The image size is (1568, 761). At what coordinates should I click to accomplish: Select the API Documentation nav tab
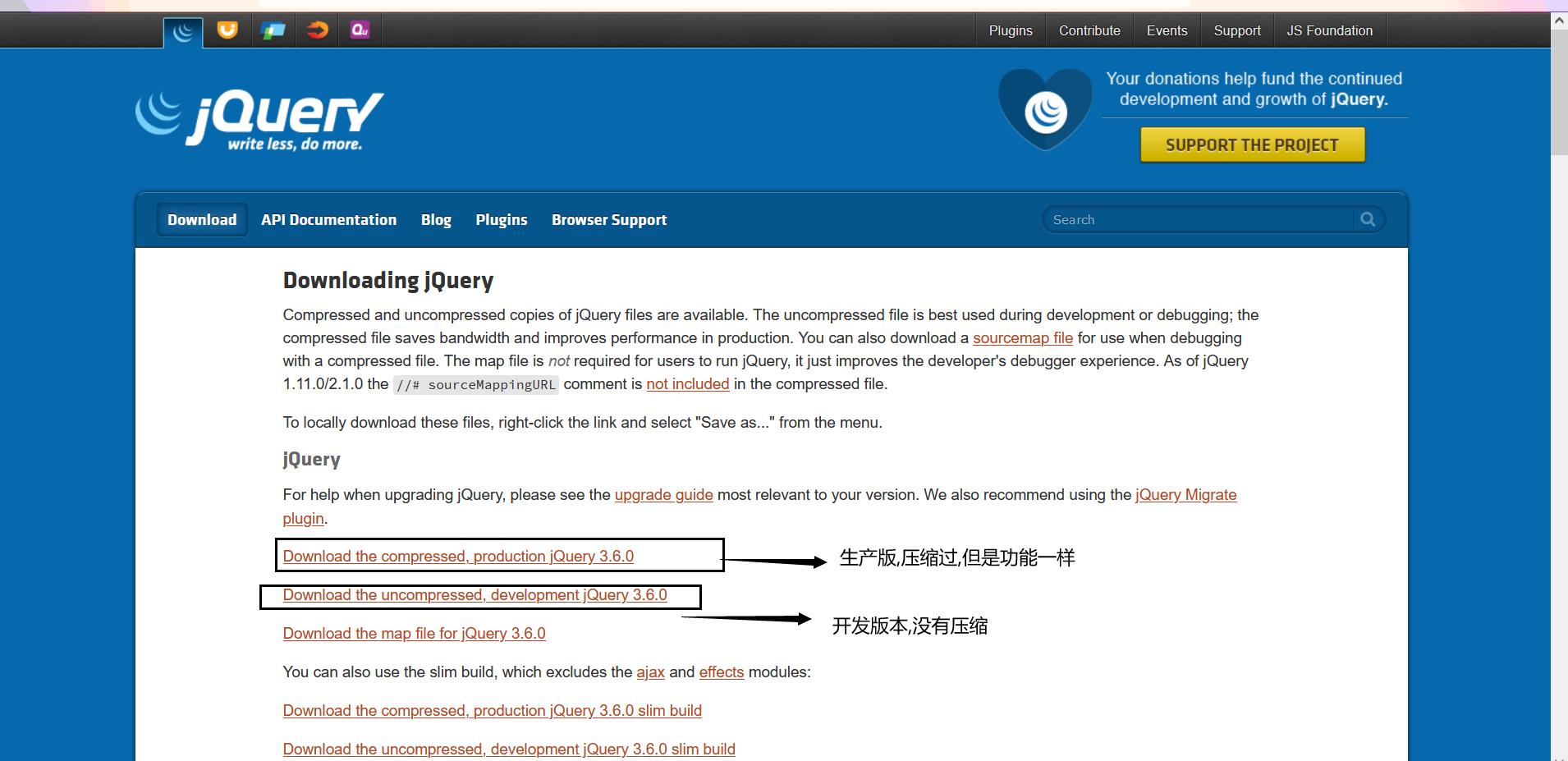point(328,220)
